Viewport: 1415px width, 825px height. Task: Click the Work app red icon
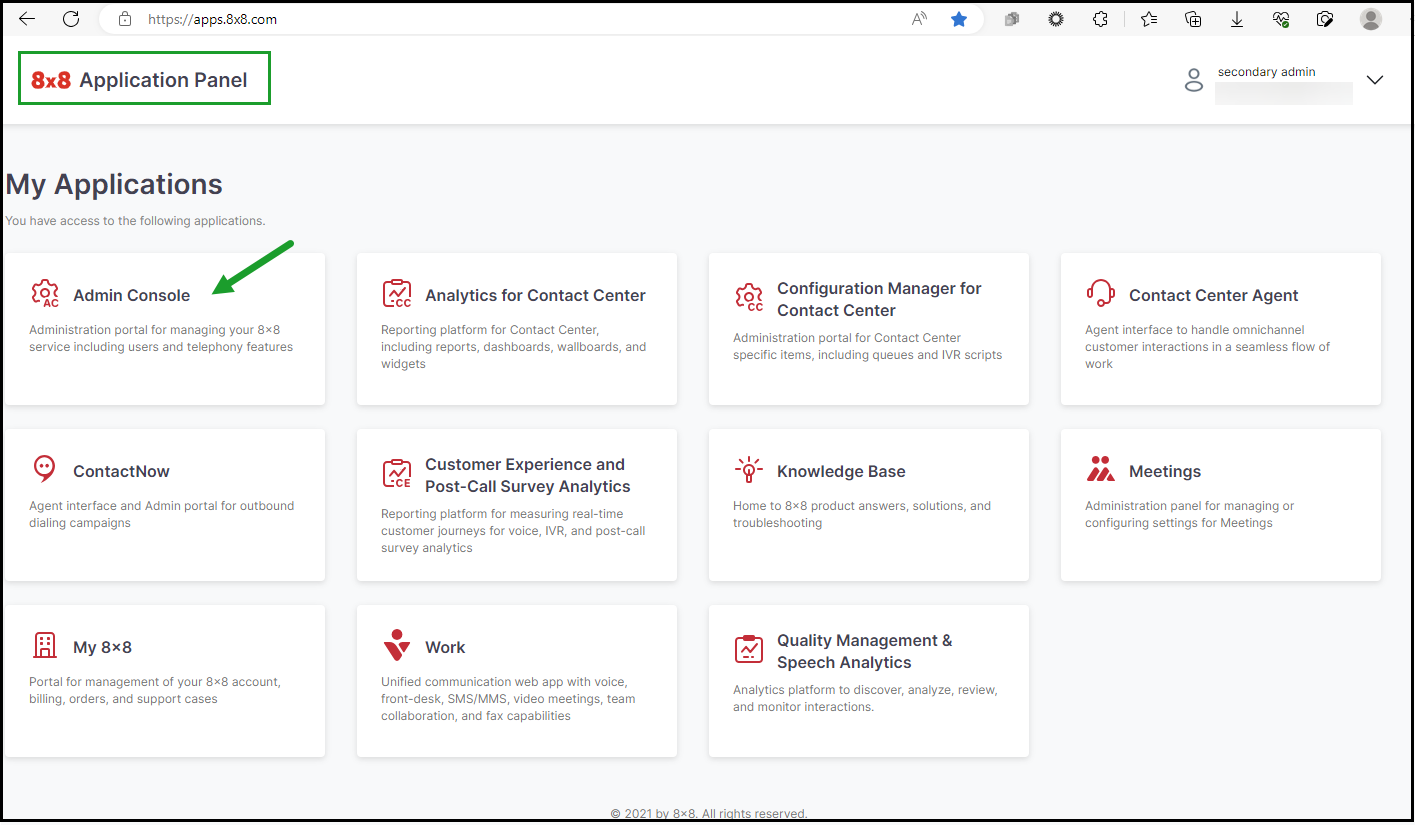click(x=397, y=645)
